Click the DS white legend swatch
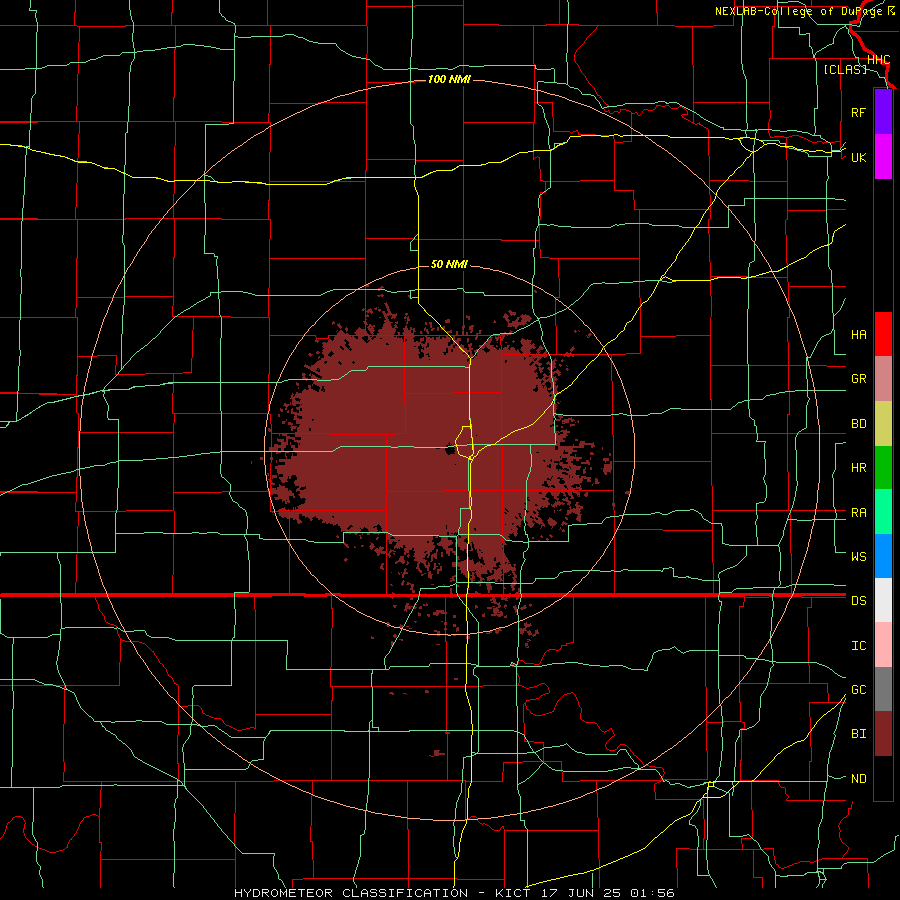The width and height of the screenshot is (900, 900). [x=883, y=600]
